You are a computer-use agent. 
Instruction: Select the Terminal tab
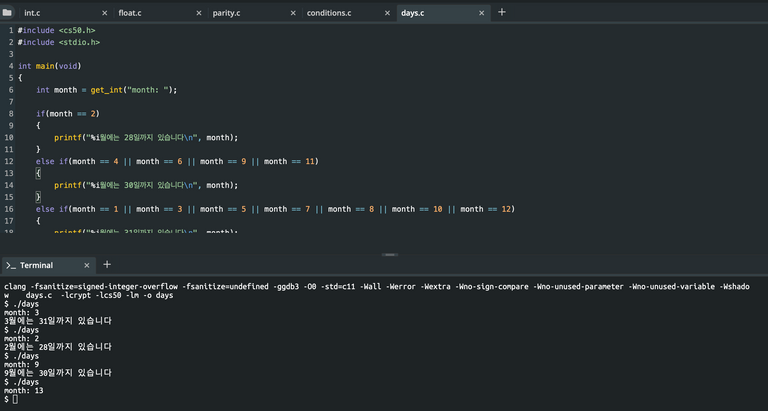36,265
